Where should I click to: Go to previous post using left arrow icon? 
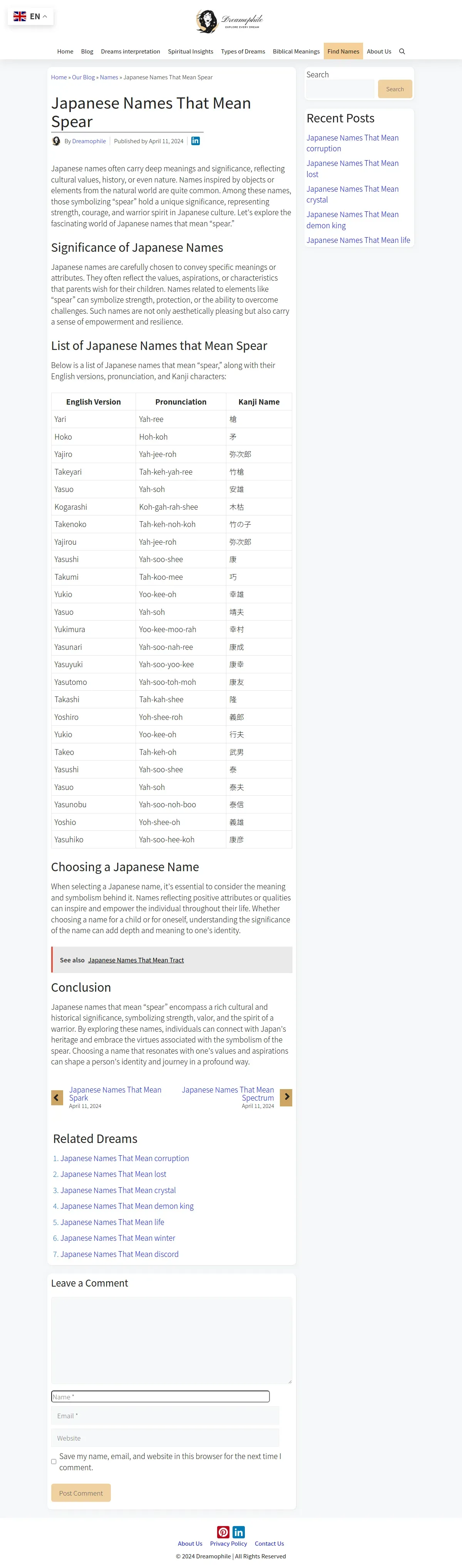57,1097
